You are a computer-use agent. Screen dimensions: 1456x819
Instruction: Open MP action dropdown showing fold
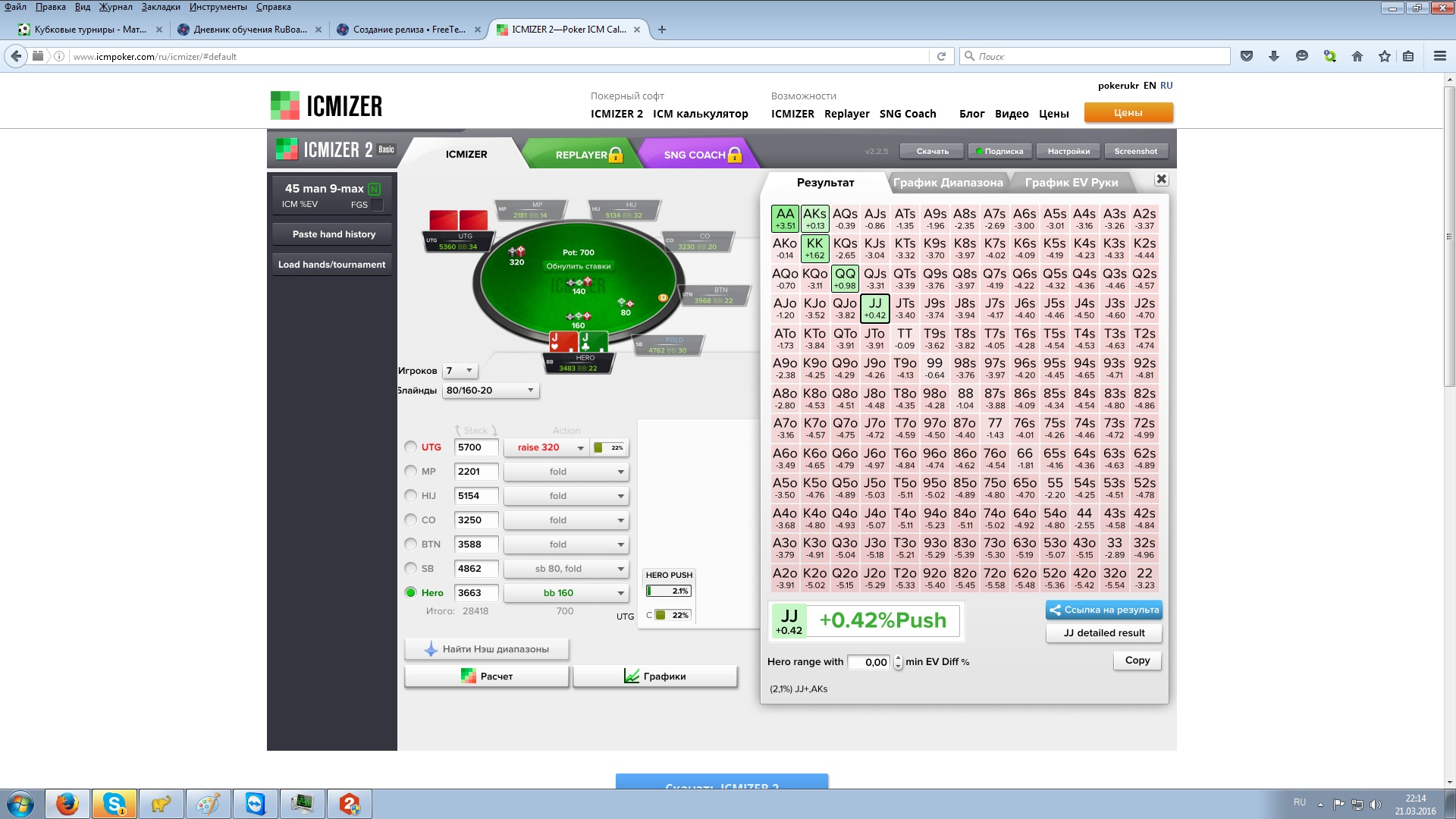pyautogui.click(x=566, y=472)
